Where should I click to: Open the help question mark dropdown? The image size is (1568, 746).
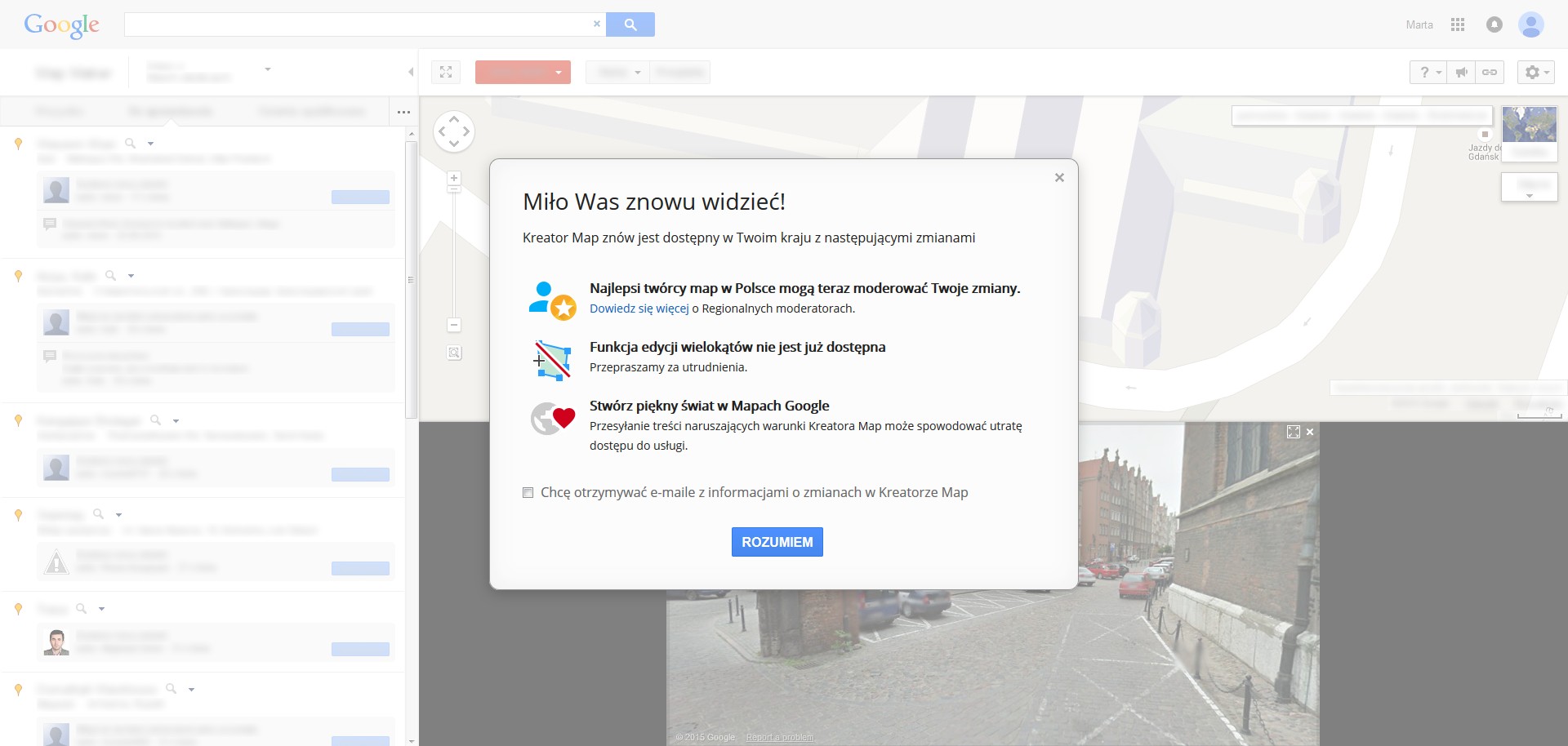(1428, 73)
